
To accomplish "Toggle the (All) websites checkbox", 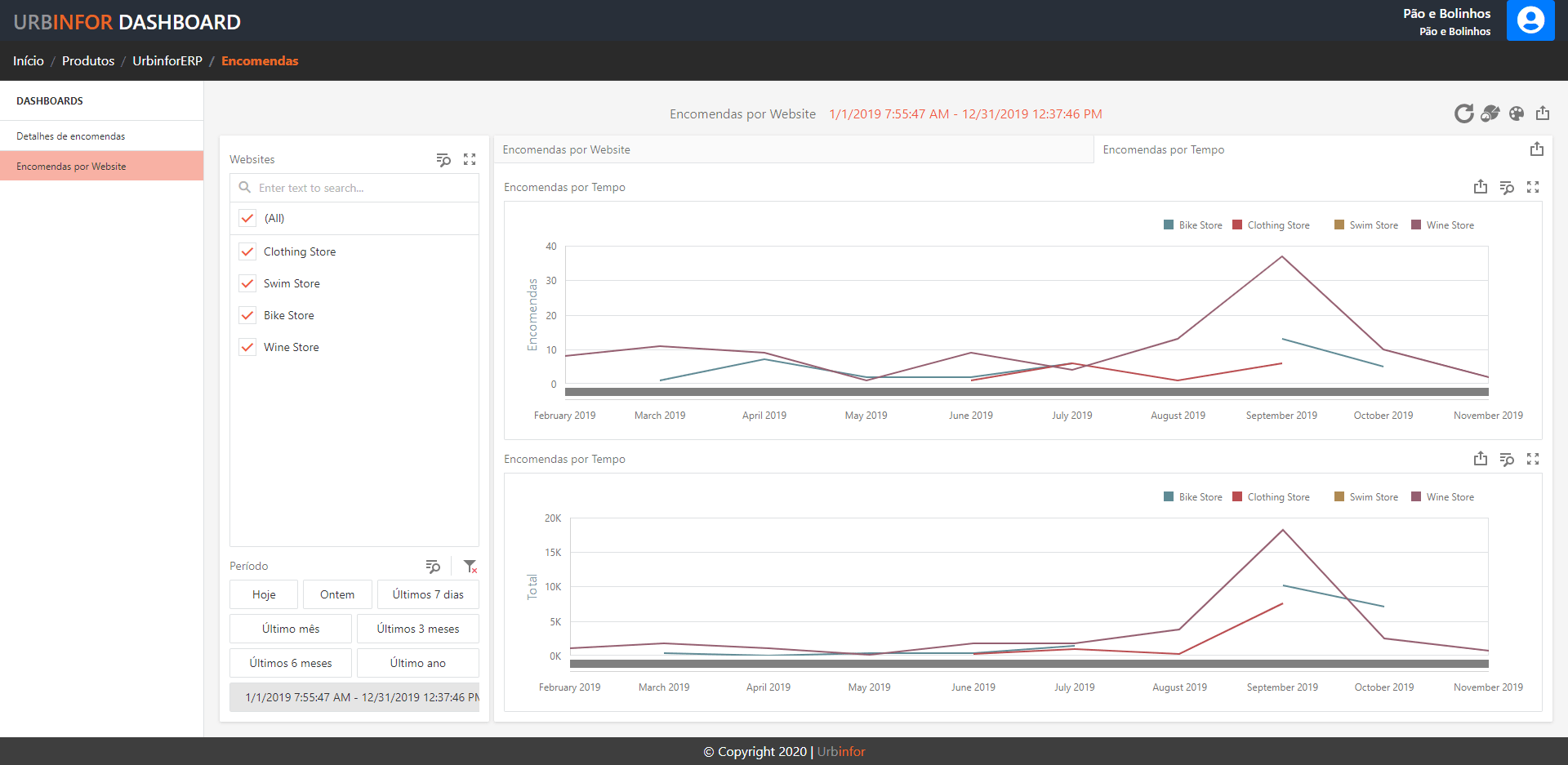I will click(247, 218).
